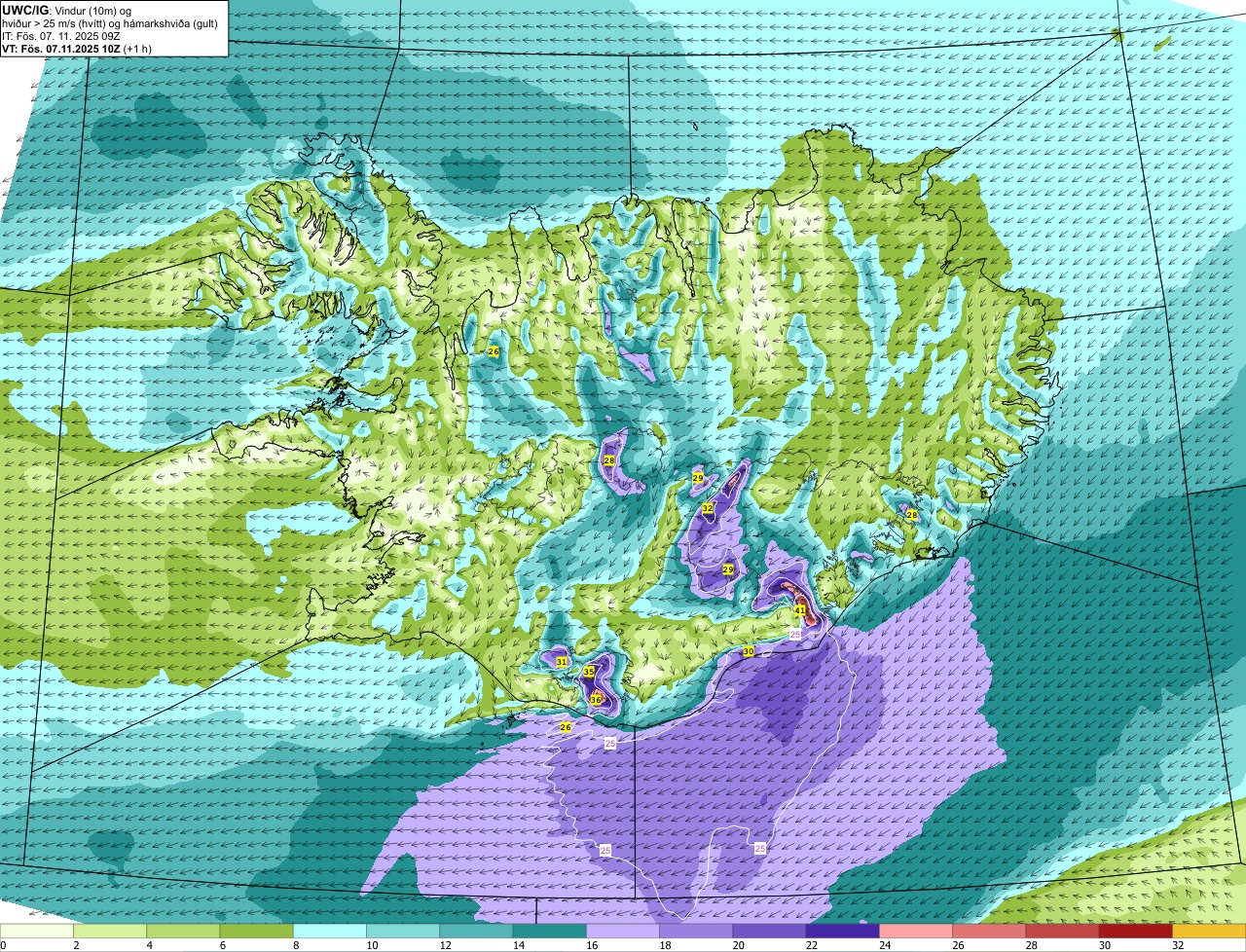Select the 20–22 m/s violet legend swatch
Screen dimensions: 1246x952
(x=769, y=932)
